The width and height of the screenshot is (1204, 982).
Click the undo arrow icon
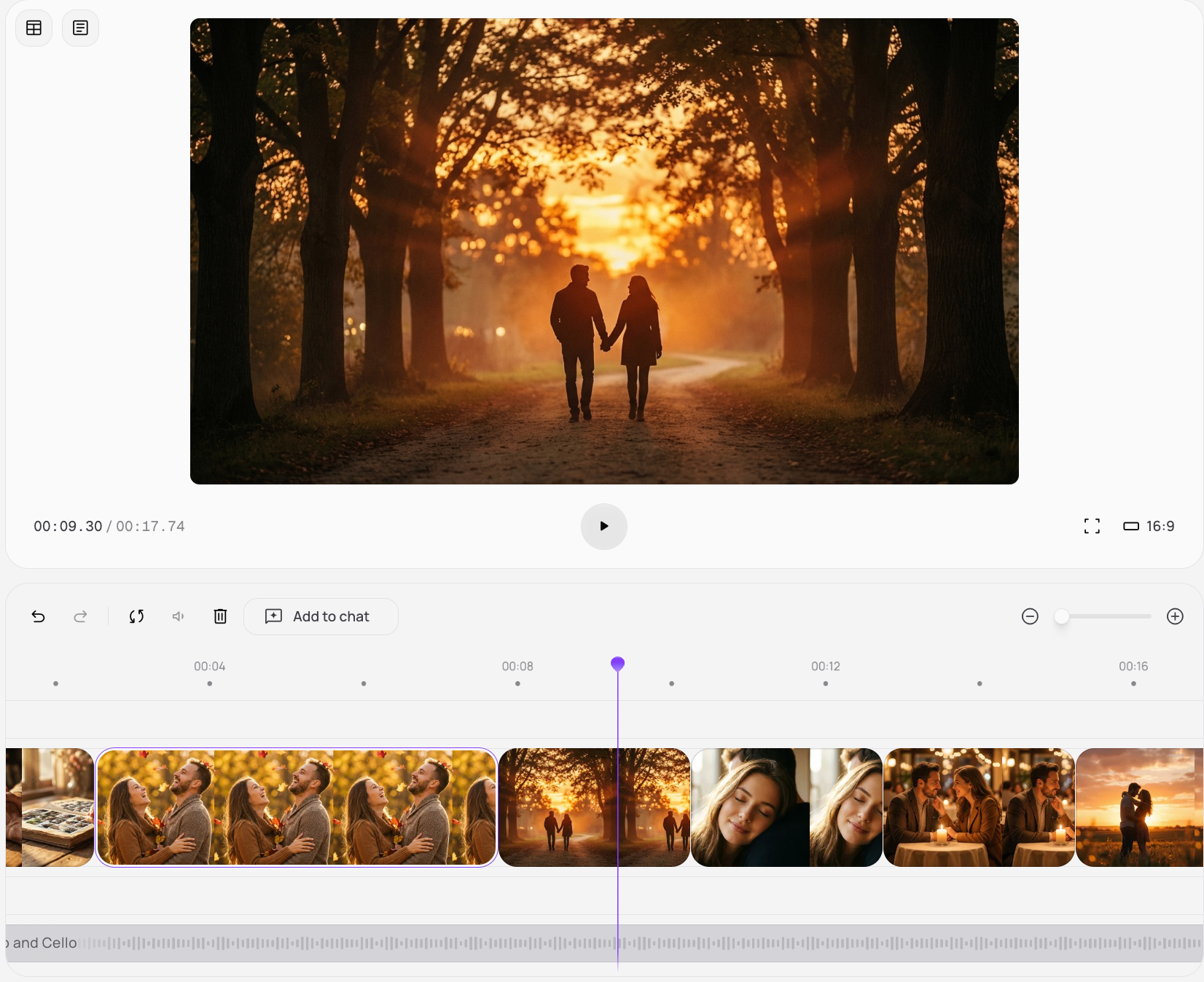tap(39, 617)
